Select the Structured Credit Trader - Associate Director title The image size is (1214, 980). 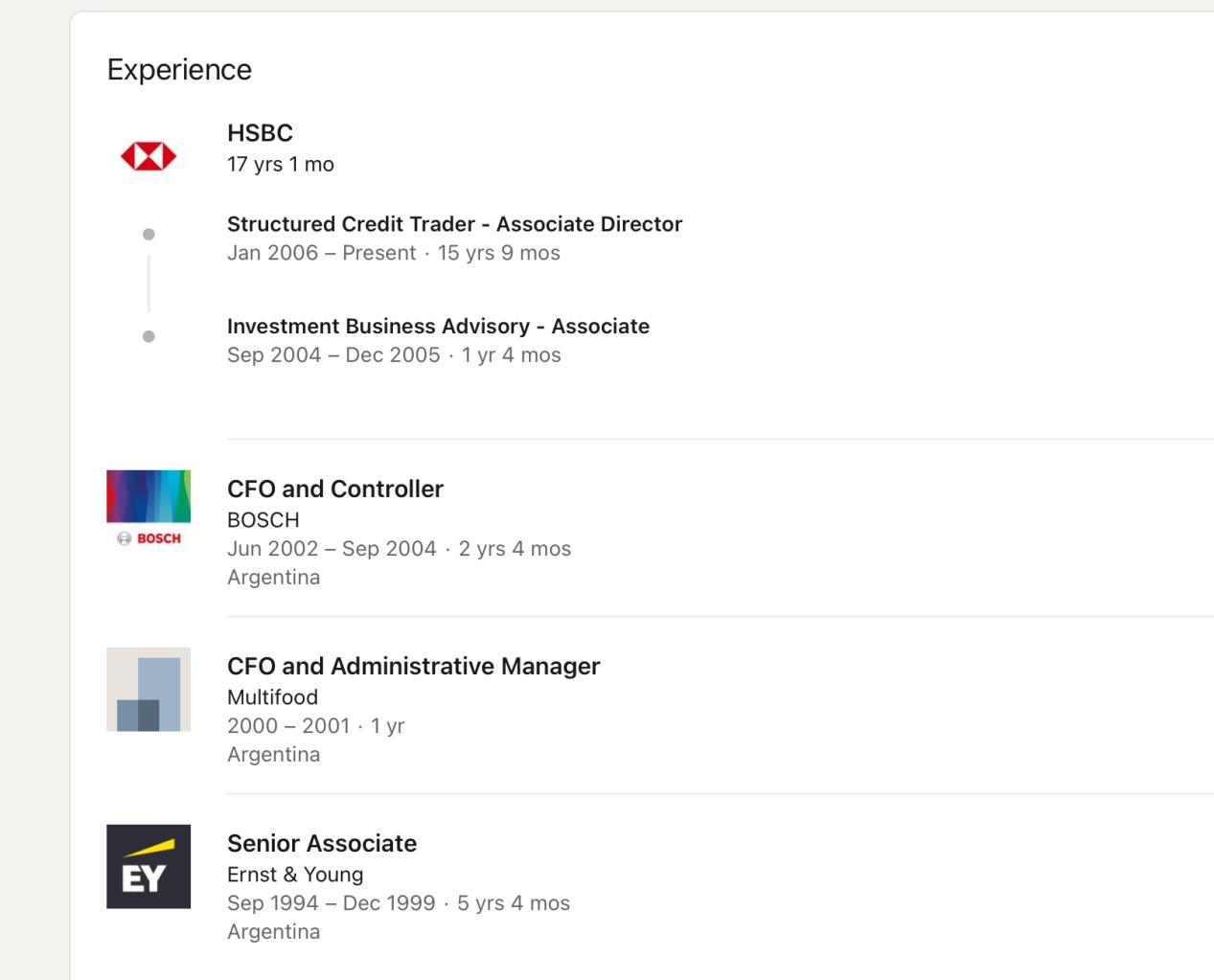tap(454, 224)
